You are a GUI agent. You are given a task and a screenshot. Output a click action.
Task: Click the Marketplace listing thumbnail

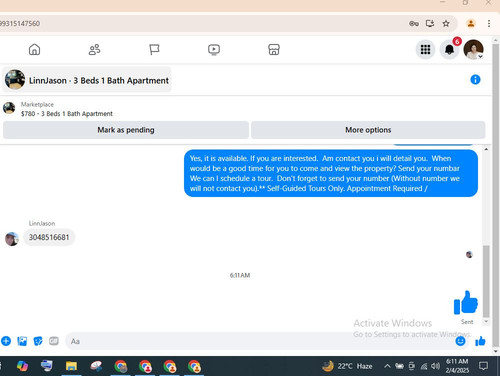(x=9, y=108)
